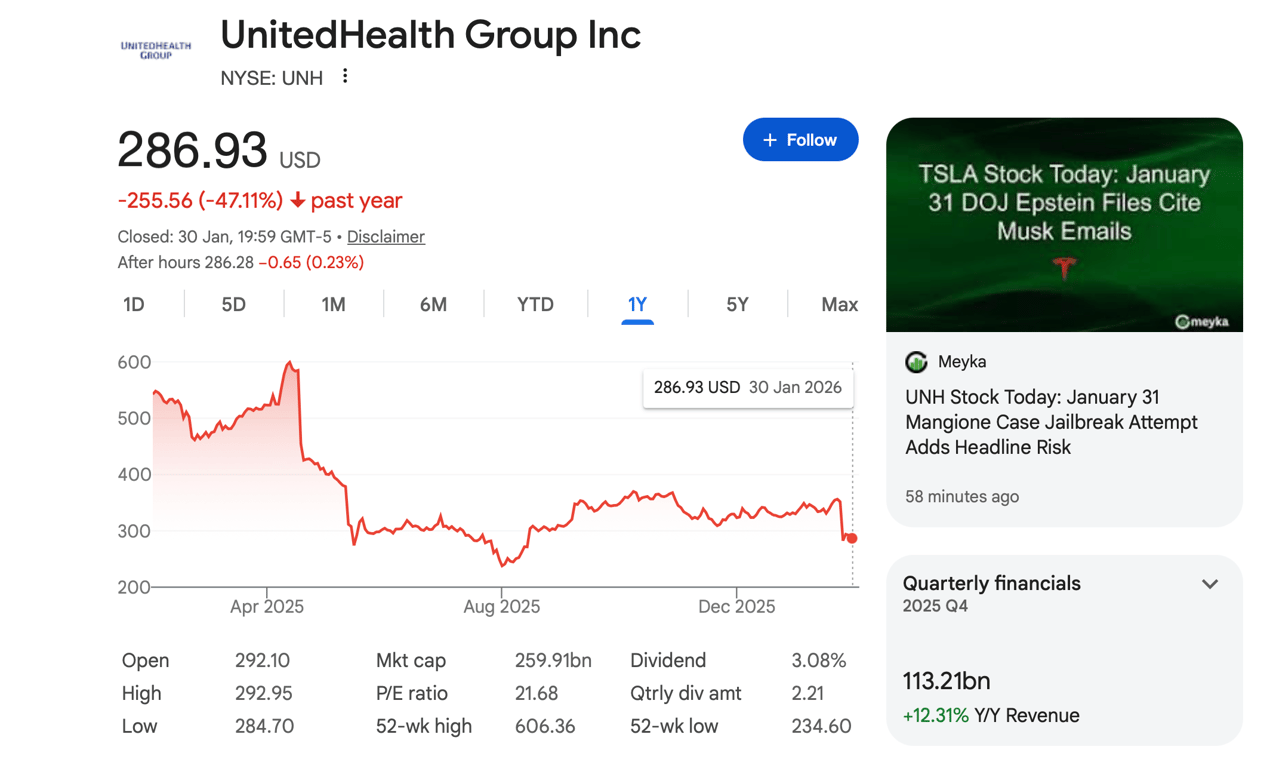Click the red down arrow past-year indicator
This screenshot has width=1270, height=768.
pyautogui.click(x=298, y=201)
